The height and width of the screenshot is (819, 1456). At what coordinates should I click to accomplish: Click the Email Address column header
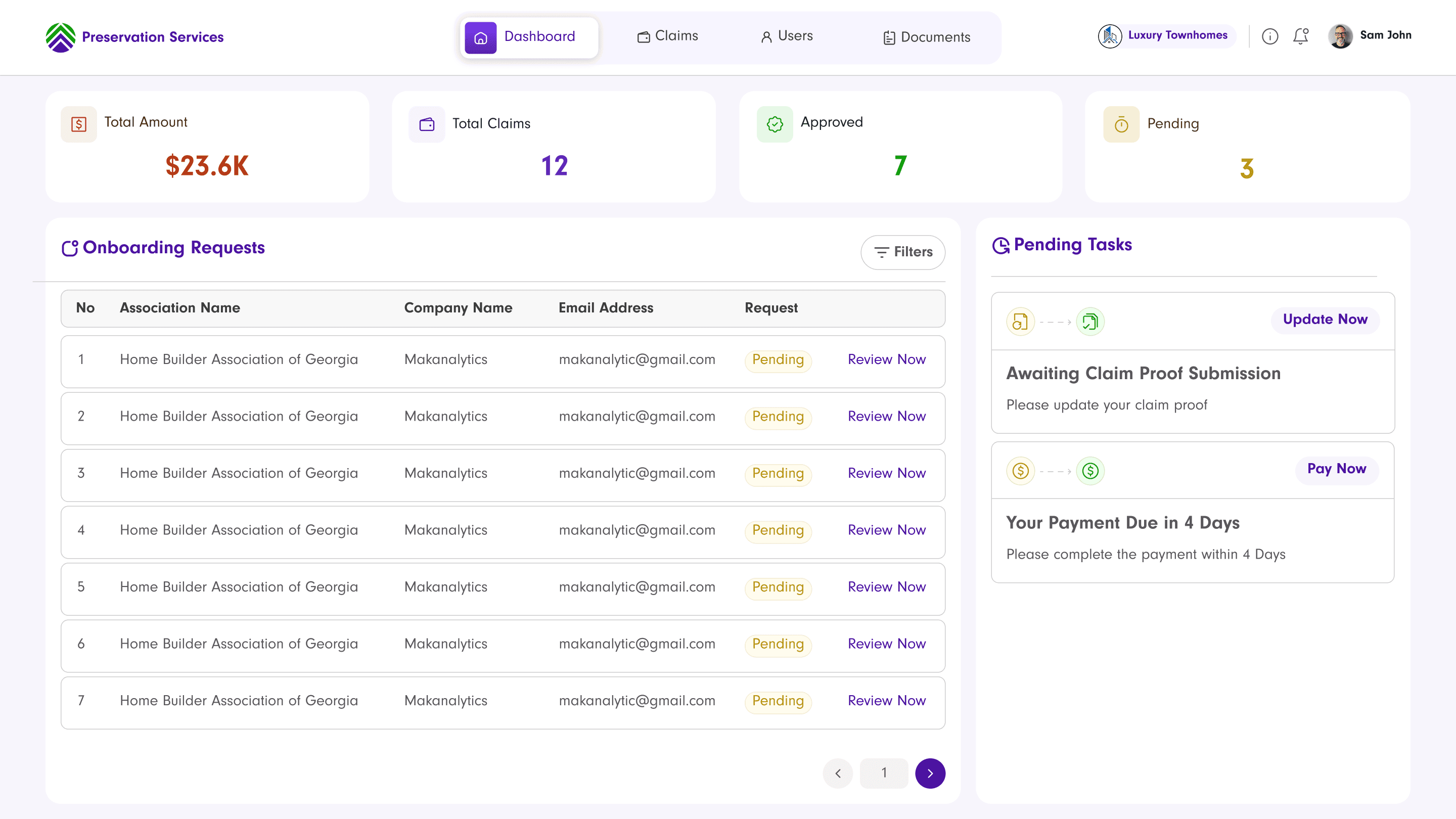[605, 308]
